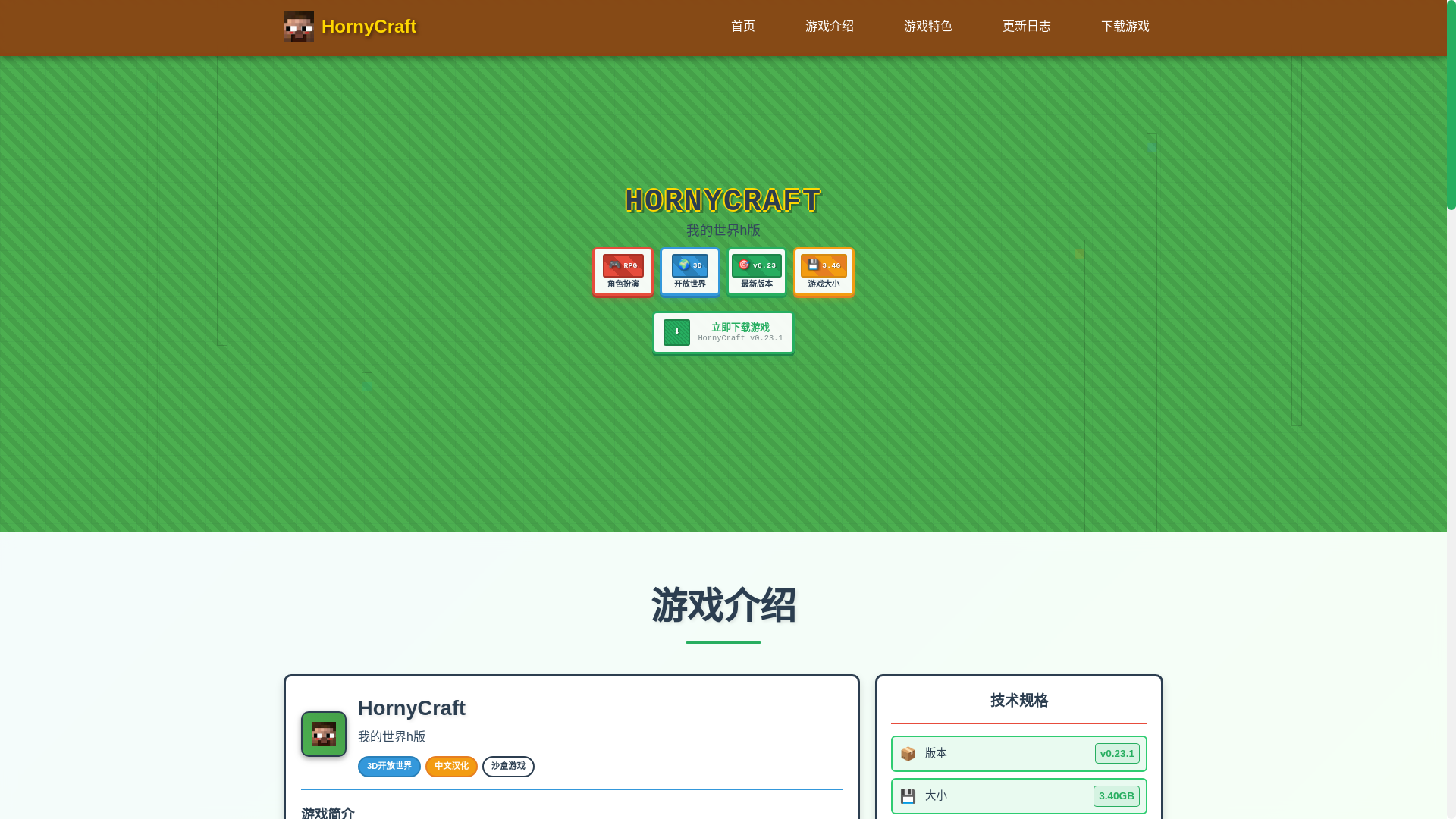
Task: Go to 首页 nav item
Action: pos(743,27)
